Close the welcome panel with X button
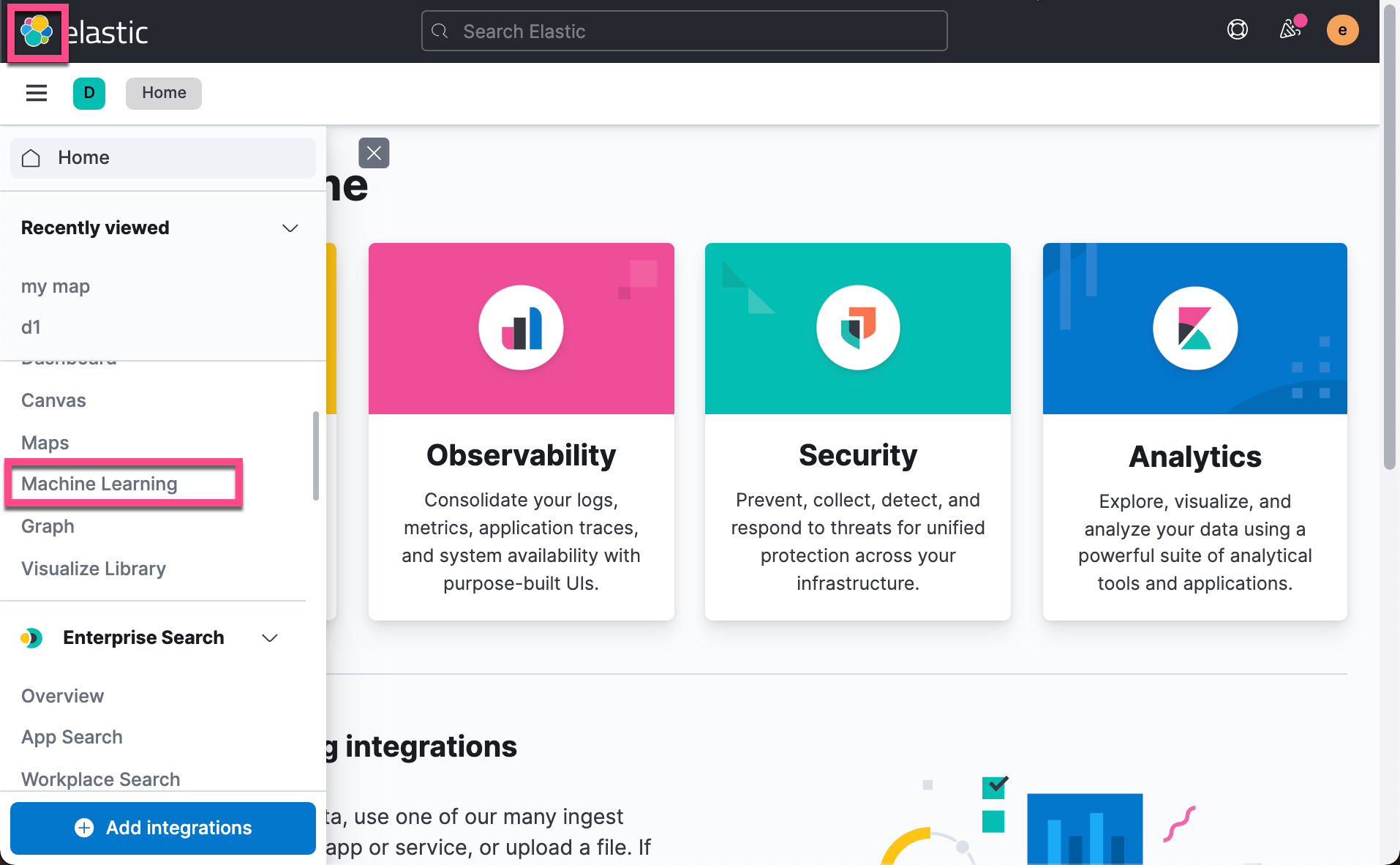 tap(374, 153)
